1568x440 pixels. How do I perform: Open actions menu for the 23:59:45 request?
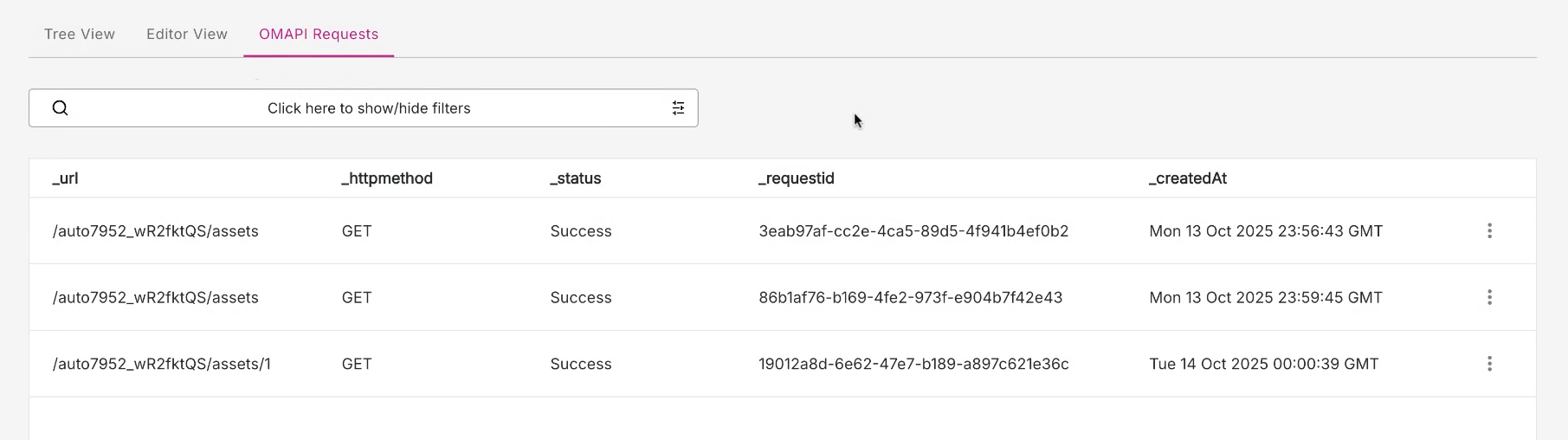[1489, 298]
